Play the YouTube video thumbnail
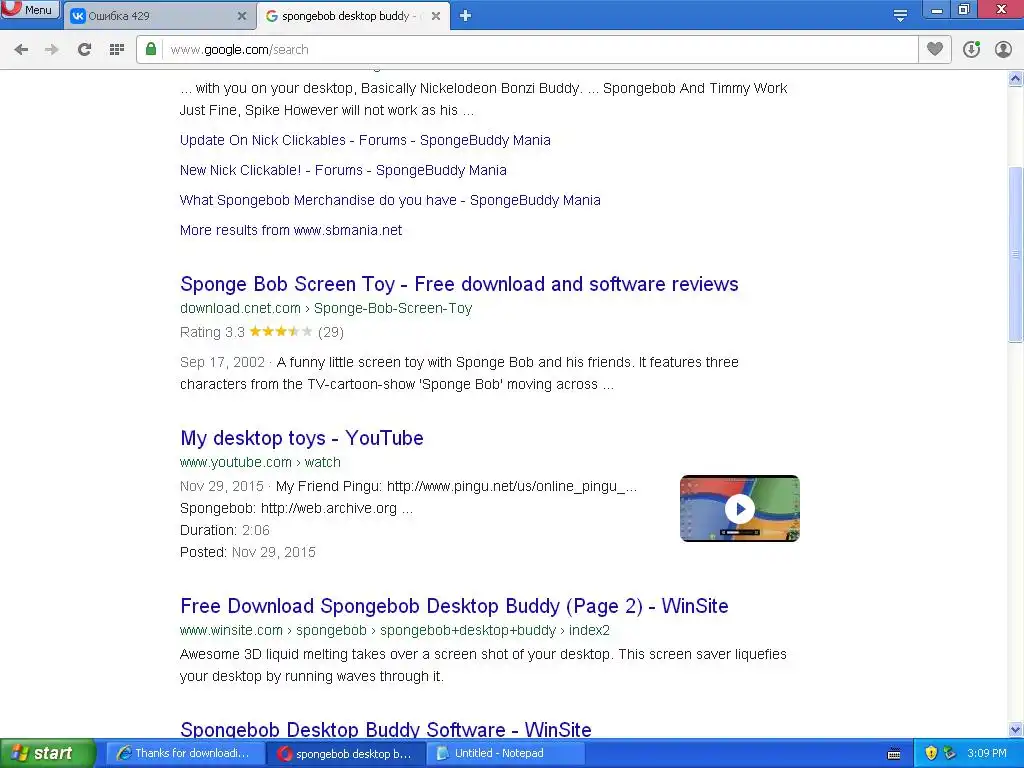This screenshot has width=1024, height=768. tap(739, 509)
